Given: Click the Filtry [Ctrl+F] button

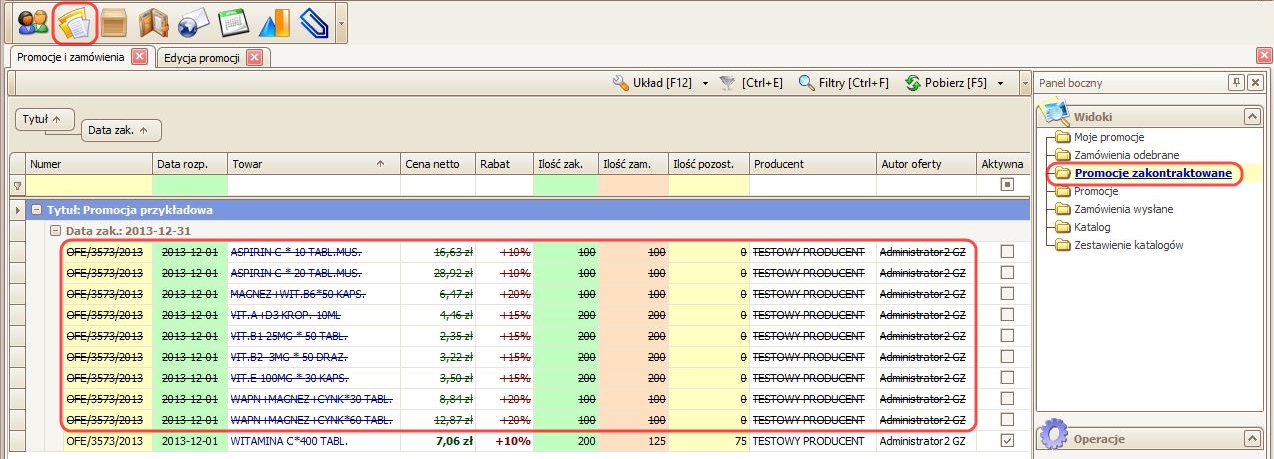Looking at the screenshot, I should coord(843,83).
